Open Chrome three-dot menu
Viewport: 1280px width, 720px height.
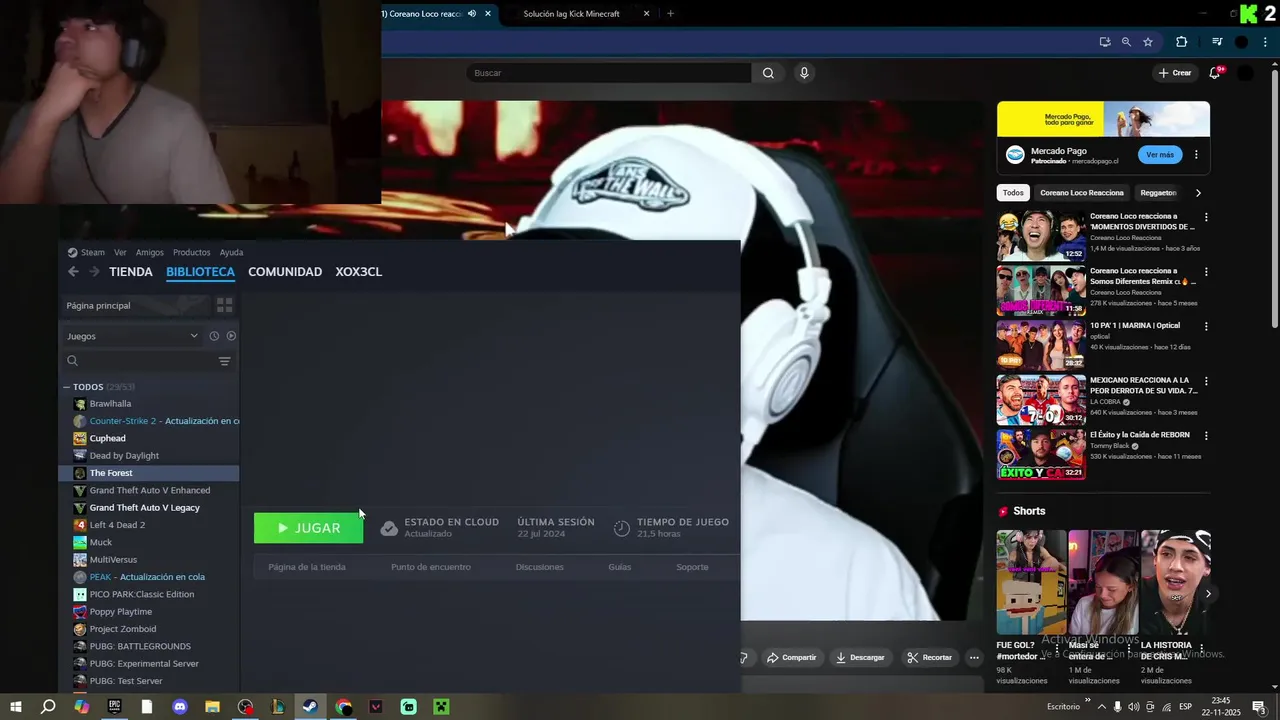point(1265,42)
